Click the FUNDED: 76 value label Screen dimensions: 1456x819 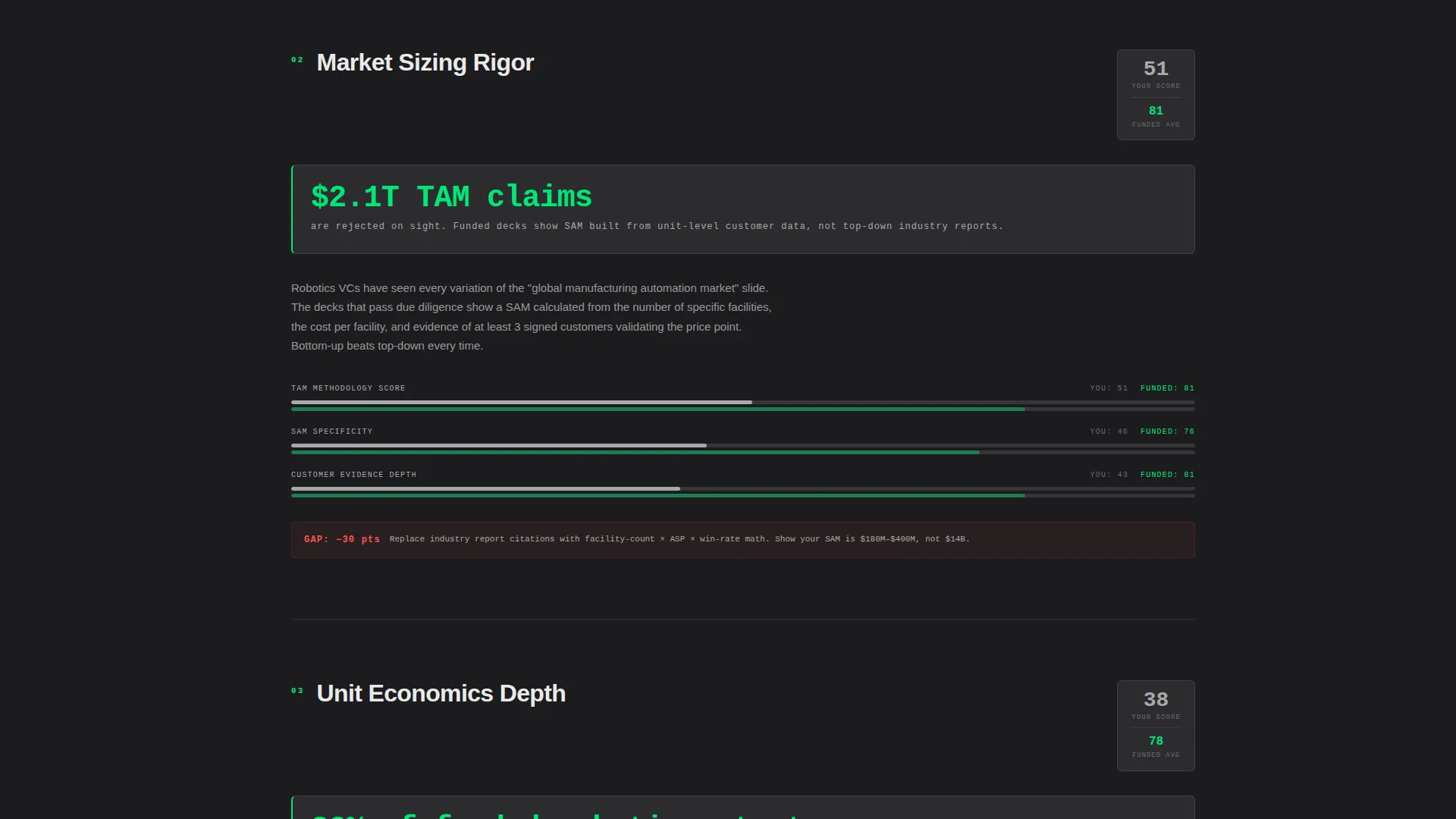1167,431
